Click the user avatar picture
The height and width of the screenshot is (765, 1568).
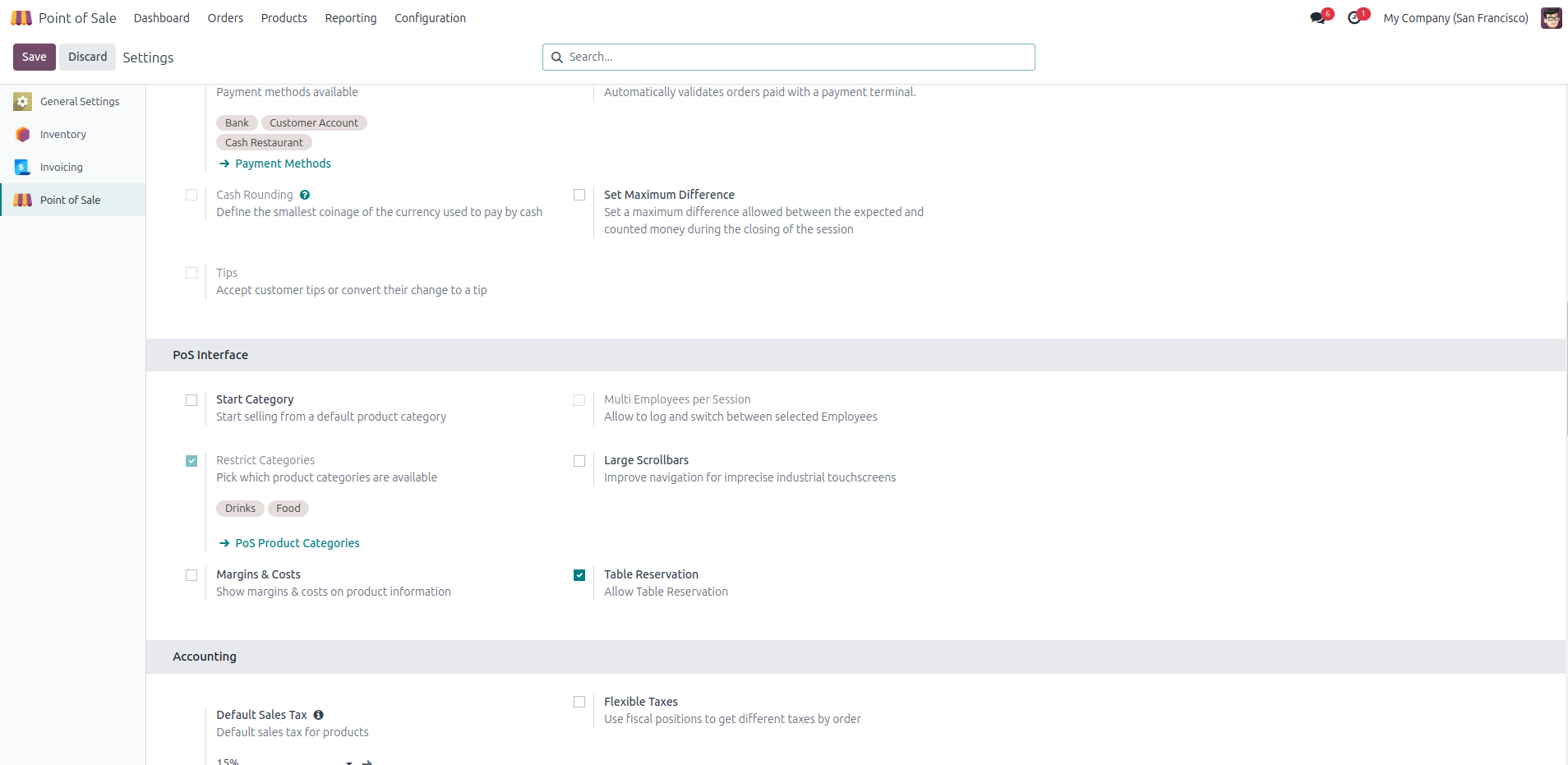click(x=1551, y=18)
